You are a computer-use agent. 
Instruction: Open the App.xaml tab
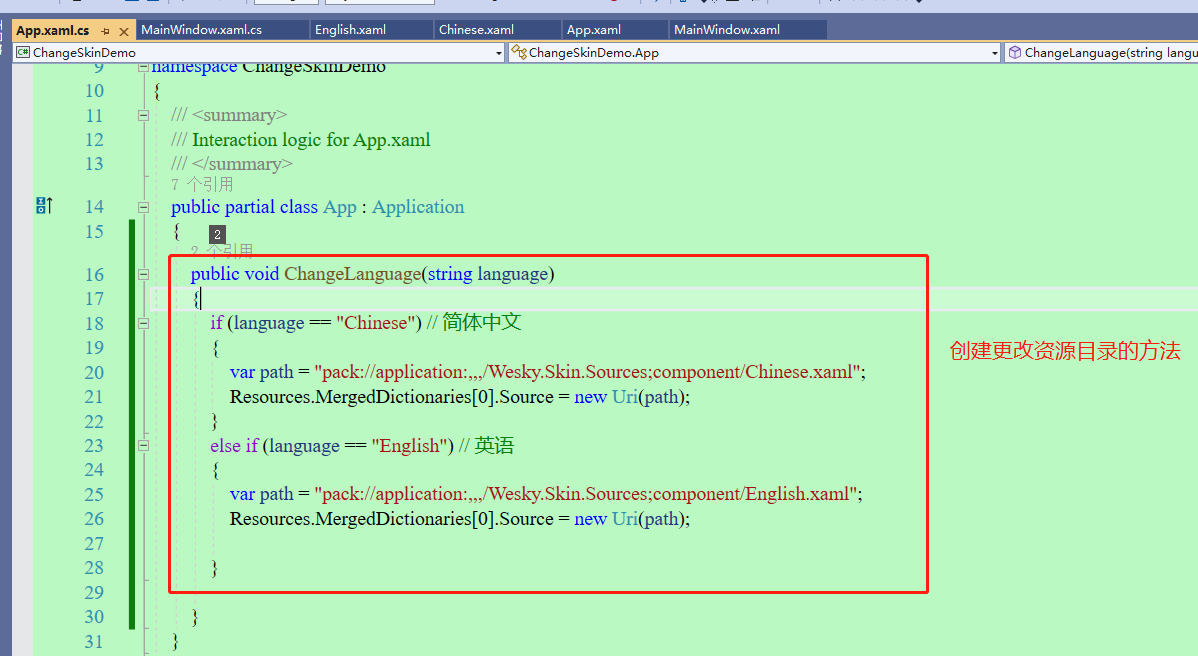pos(593,30)
